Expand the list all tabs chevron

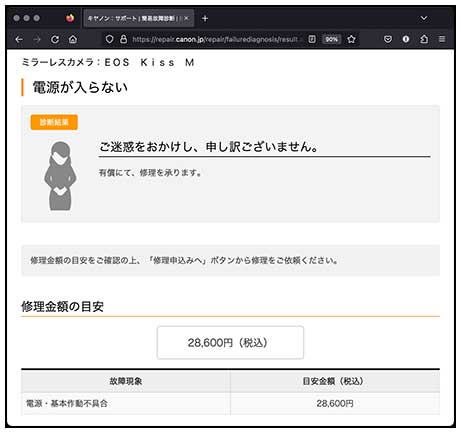(x=424, y=18)
